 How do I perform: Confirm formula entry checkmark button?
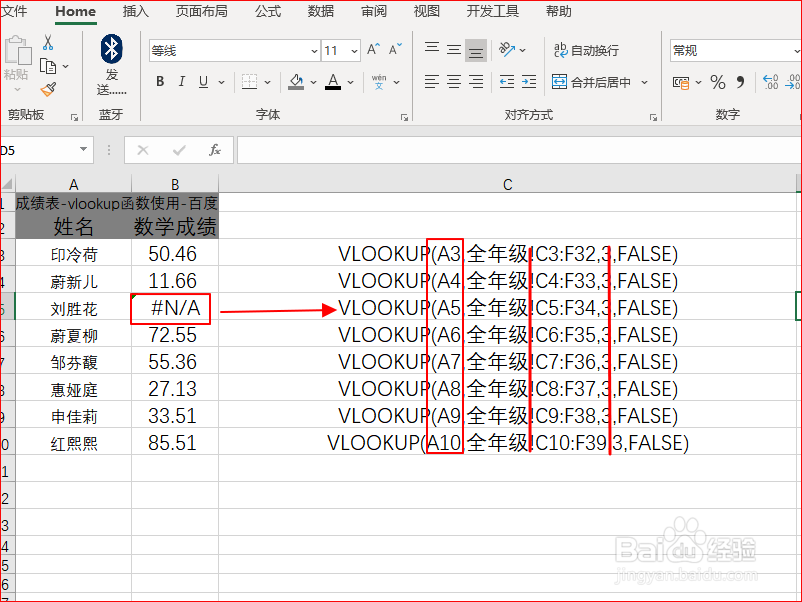(179, 150)
